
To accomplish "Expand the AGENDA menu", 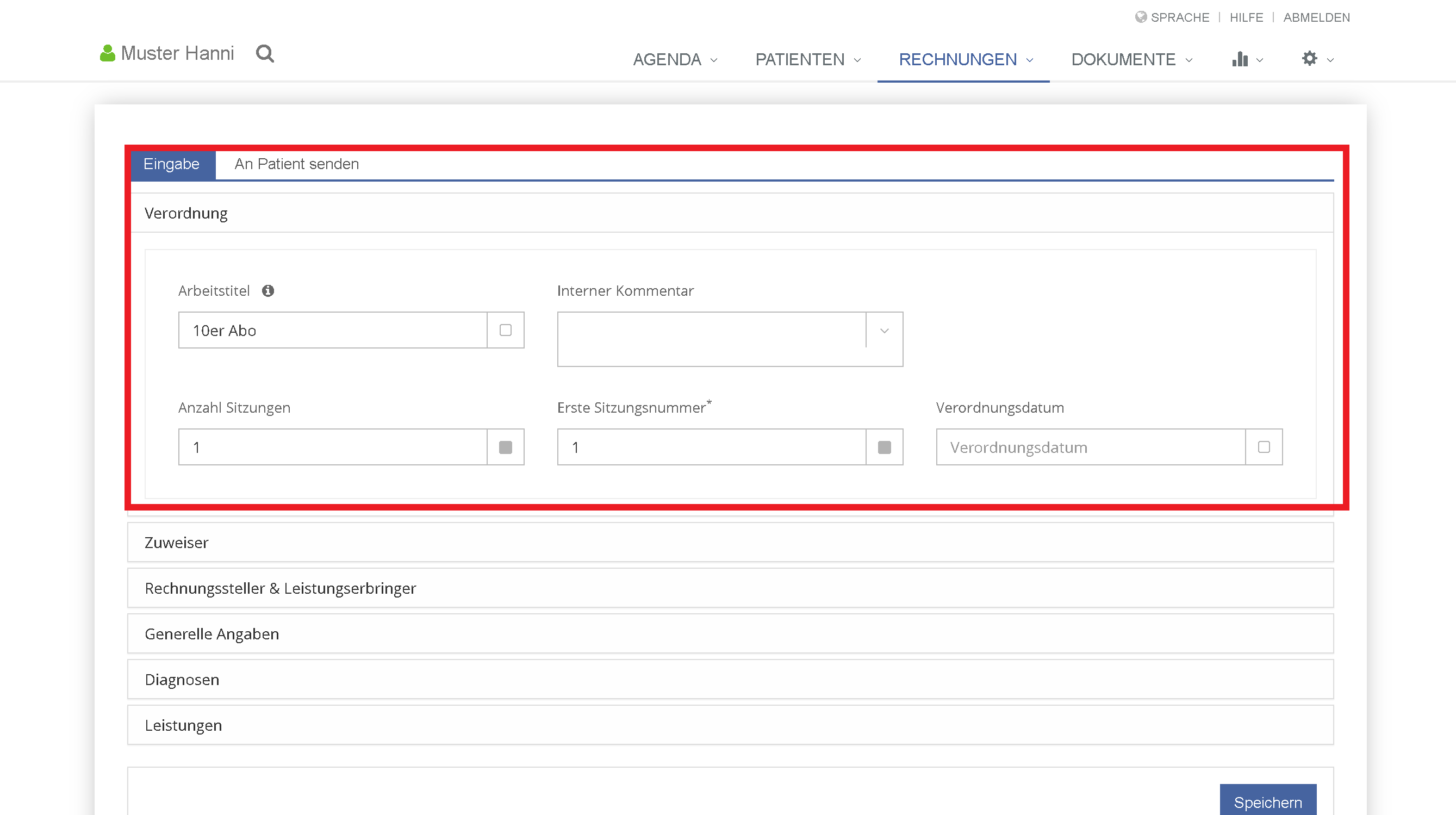I will point(675,59).
